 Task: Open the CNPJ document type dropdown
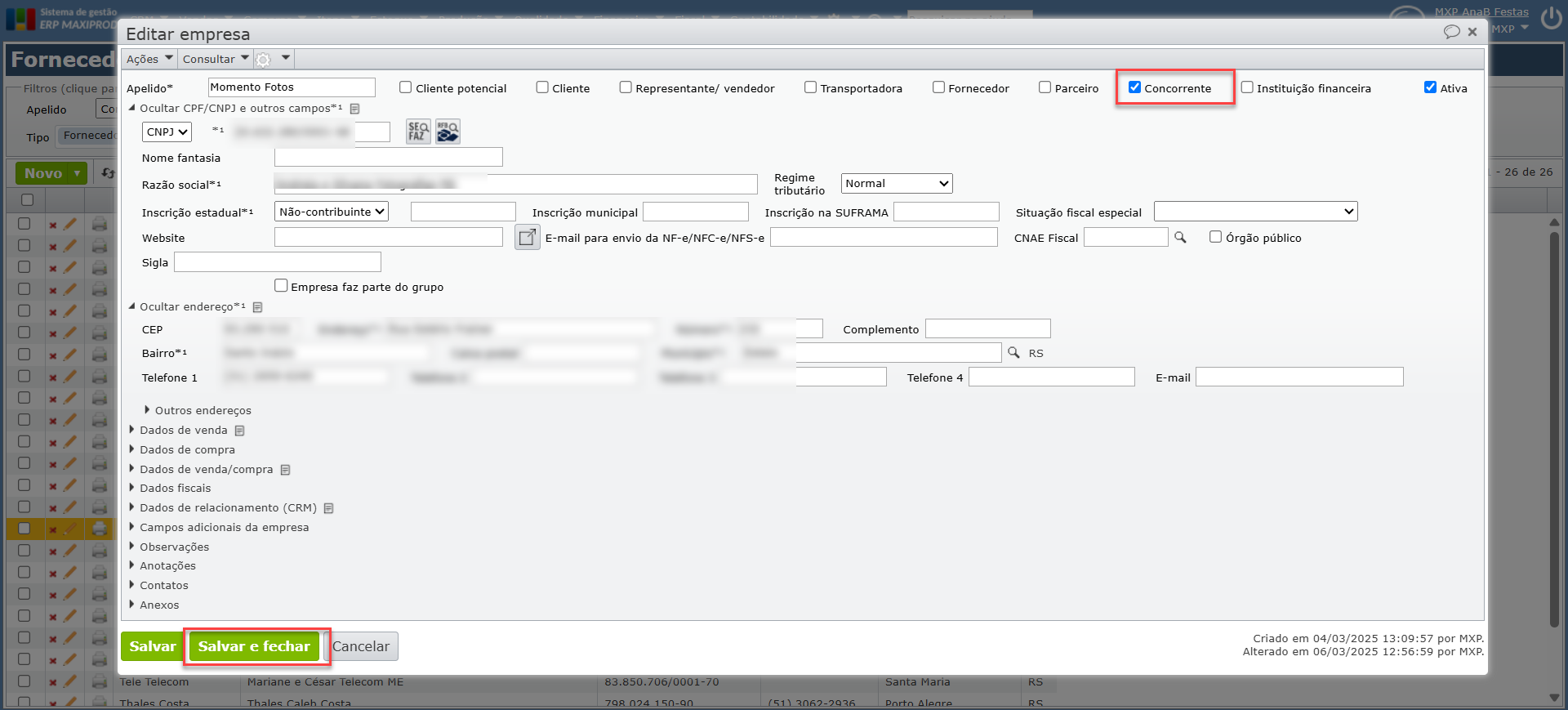(x=167, y=132)
